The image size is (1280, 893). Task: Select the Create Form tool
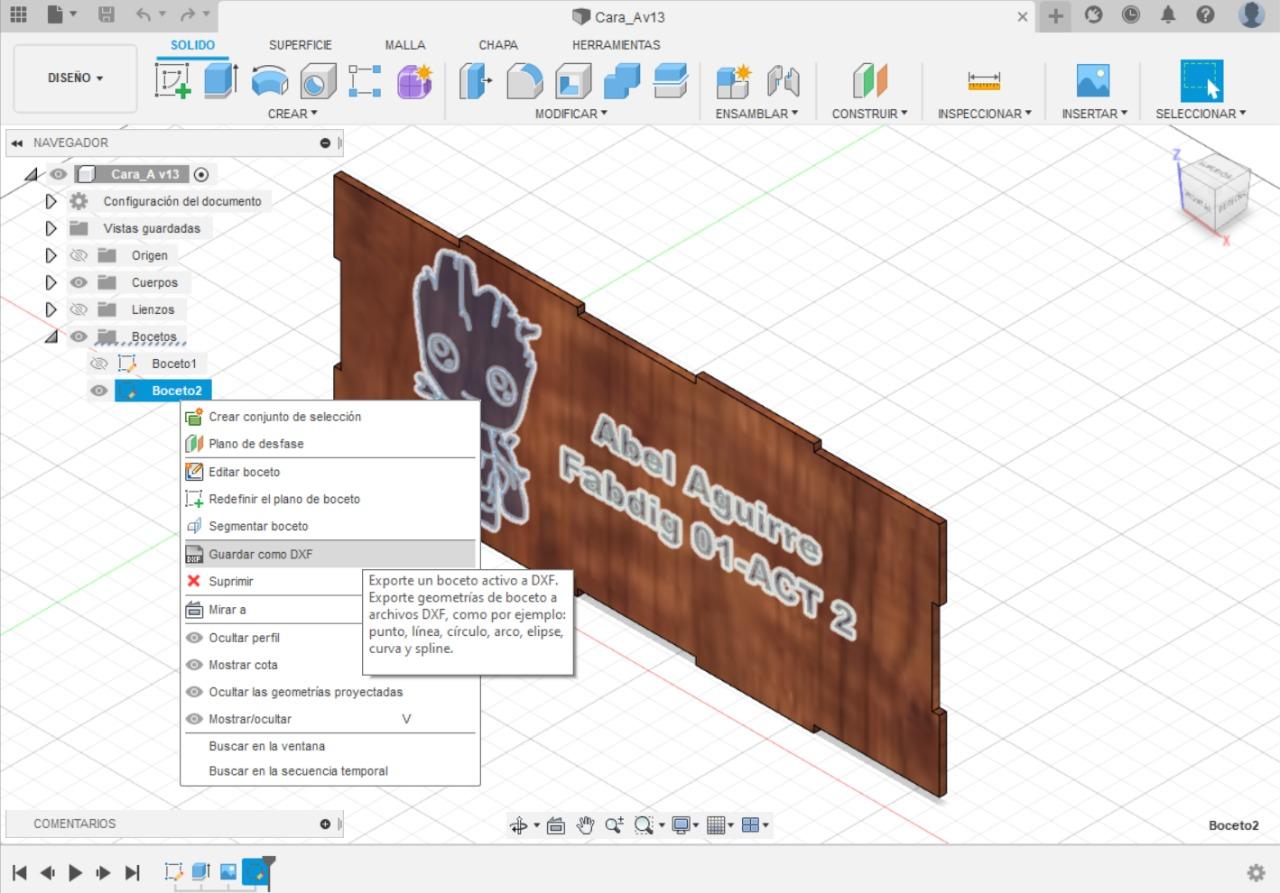coord(414,81)
